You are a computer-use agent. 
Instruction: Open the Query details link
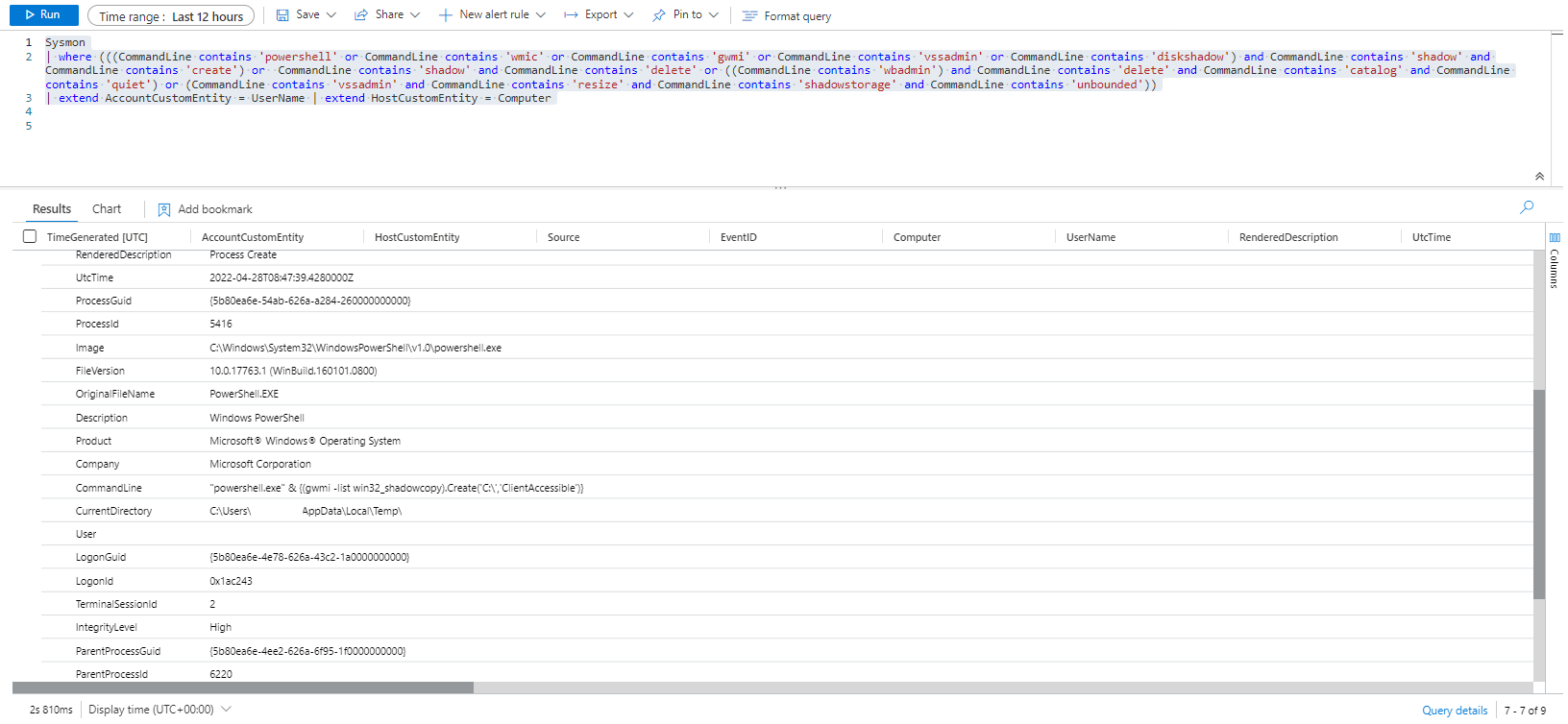point(1454,711)
